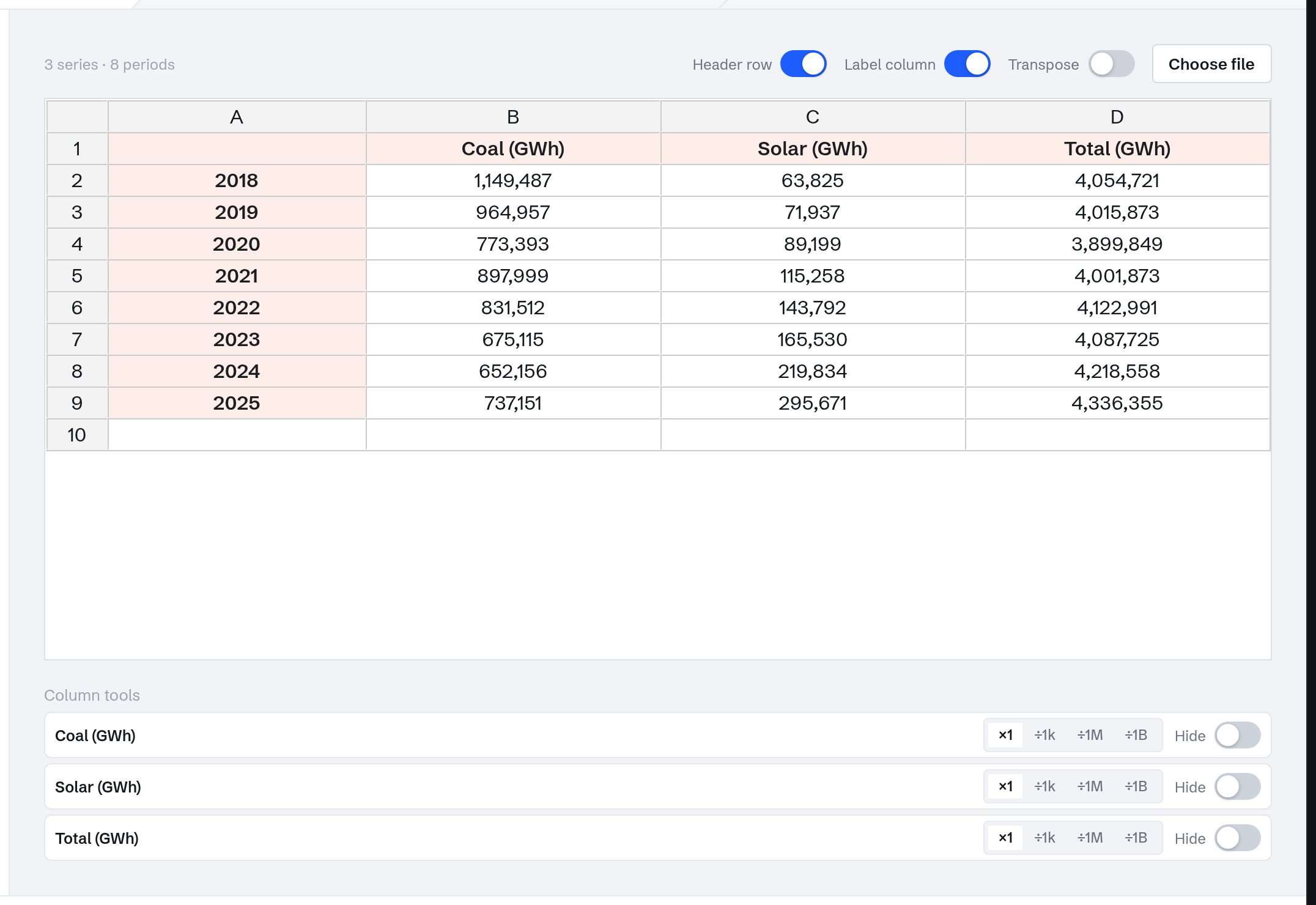Screen dimensions: 1316x905
Task: Select column A header
Action: point(237,117)
